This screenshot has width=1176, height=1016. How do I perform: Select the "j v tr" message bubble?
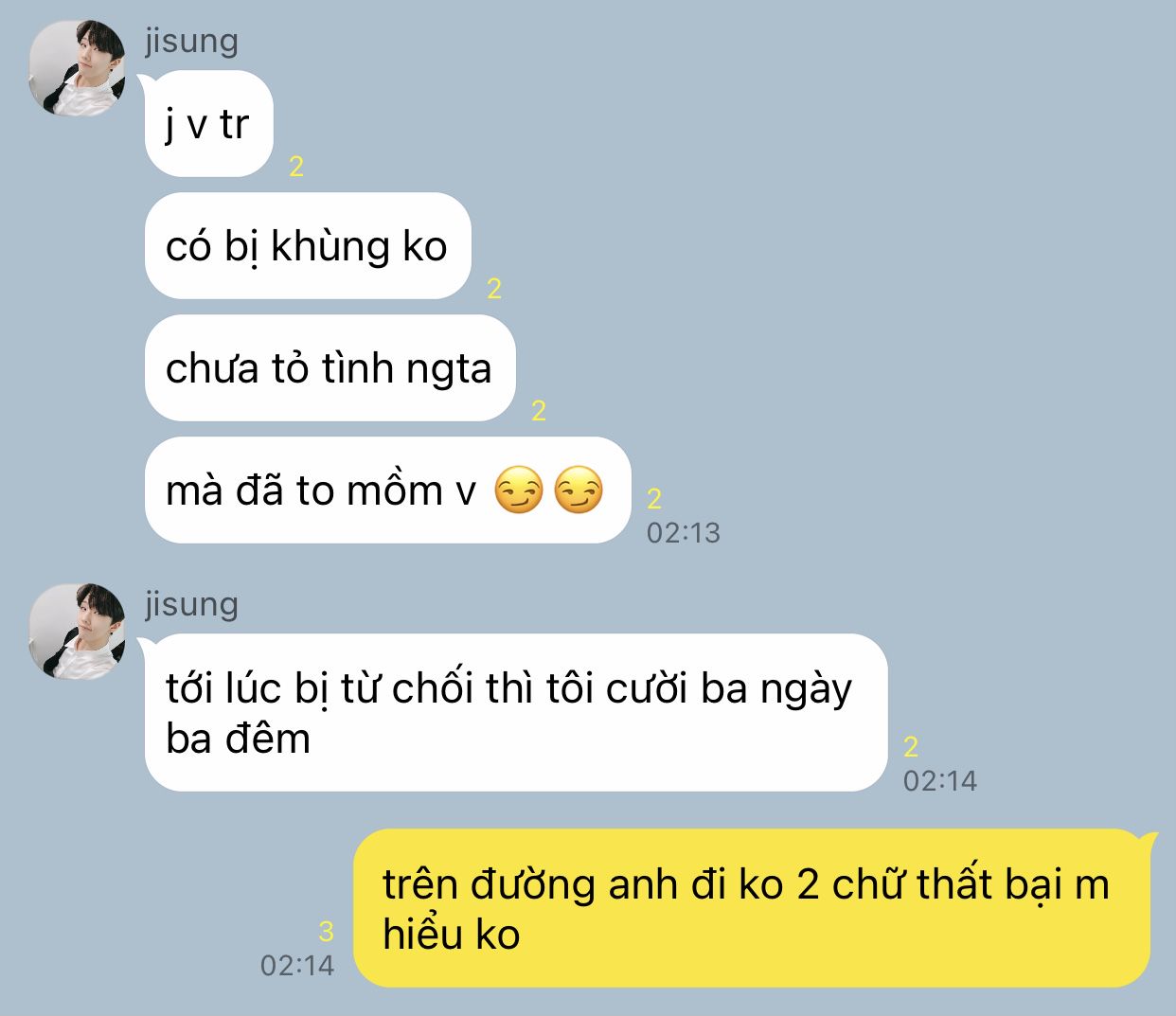click(208, 124)
